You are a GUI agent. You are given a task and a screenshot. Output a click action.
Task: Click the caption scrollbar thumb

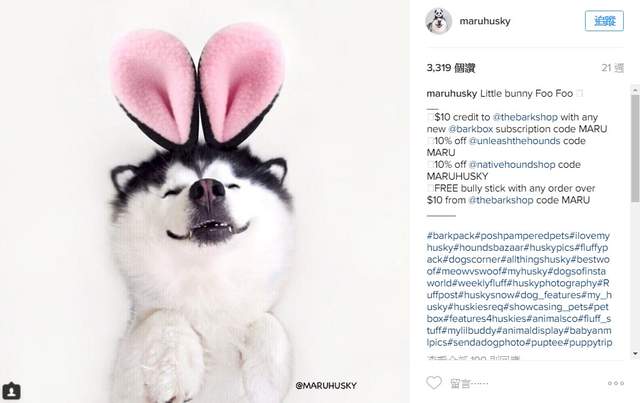click(635, 148)
